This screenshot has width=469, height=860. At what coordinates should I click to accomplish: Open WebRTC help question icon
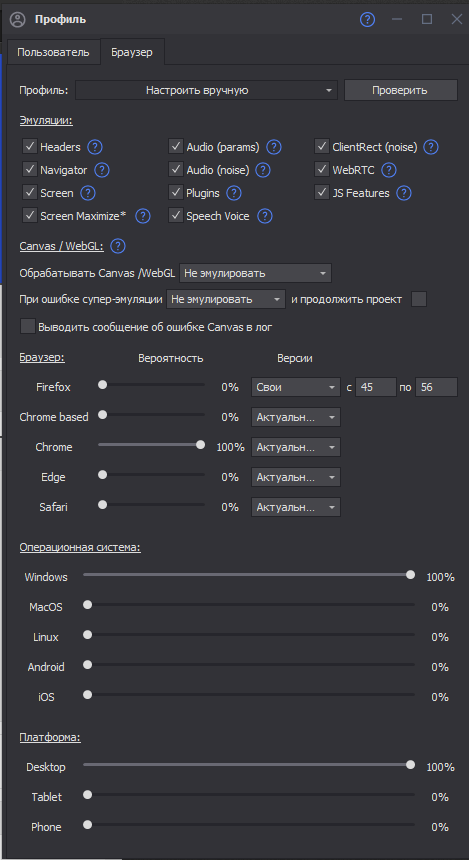click(x=389, y=170)
